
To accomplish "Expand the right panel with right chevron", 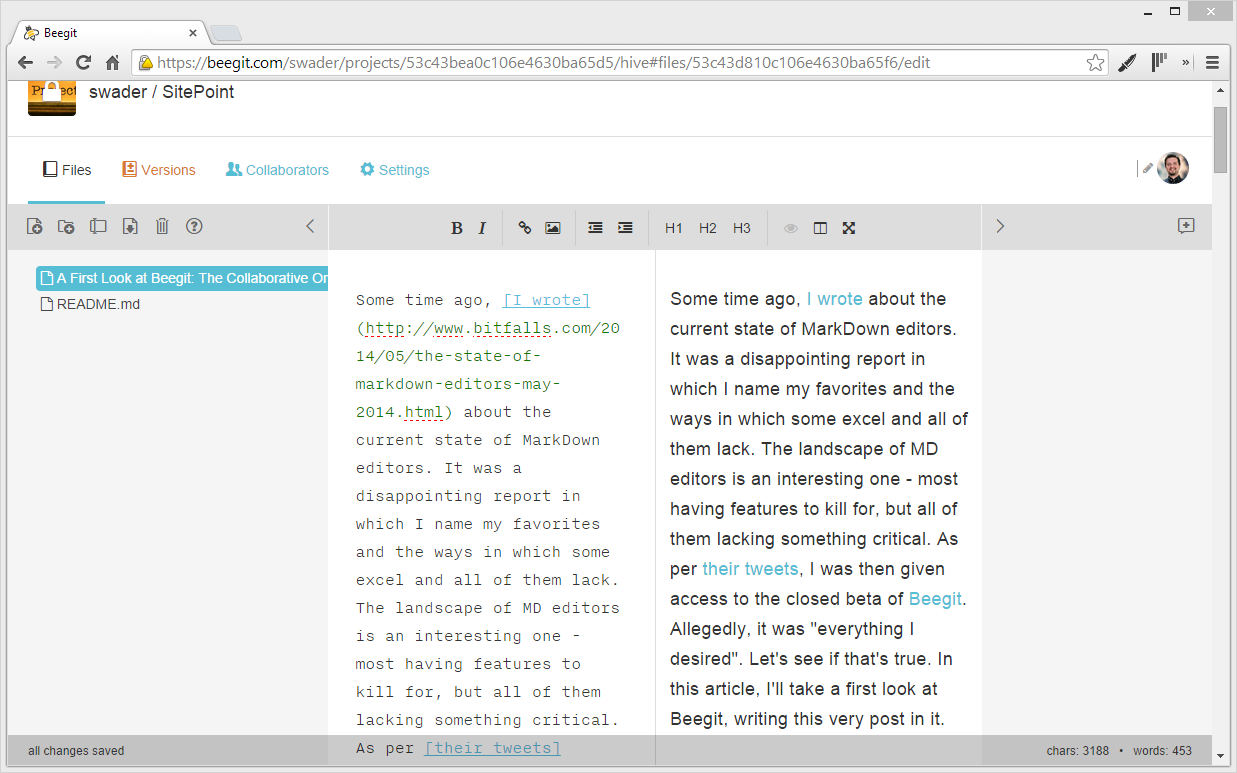I will (x=1000, y=227).
